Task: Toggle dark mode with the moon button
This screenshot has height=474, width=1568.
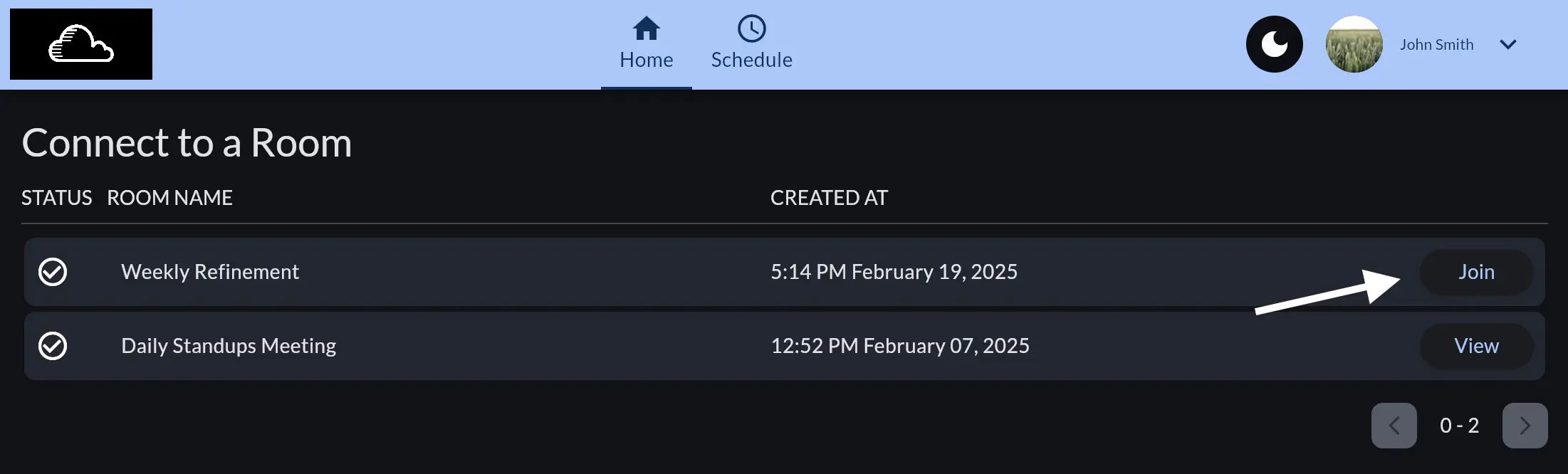Action: tap(1275, 44)
